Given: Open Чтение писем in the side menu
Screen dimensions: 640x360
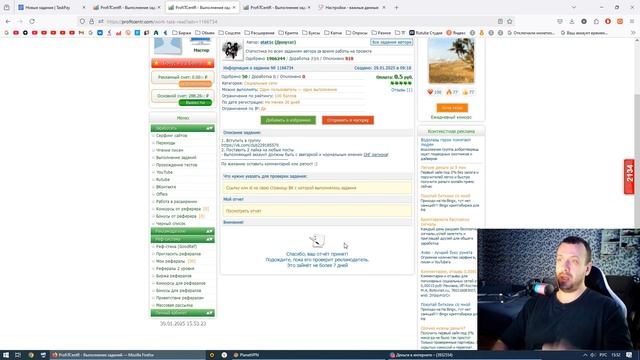Looking at the screenshot, I should pyautogui.click(x=169, y=150).
